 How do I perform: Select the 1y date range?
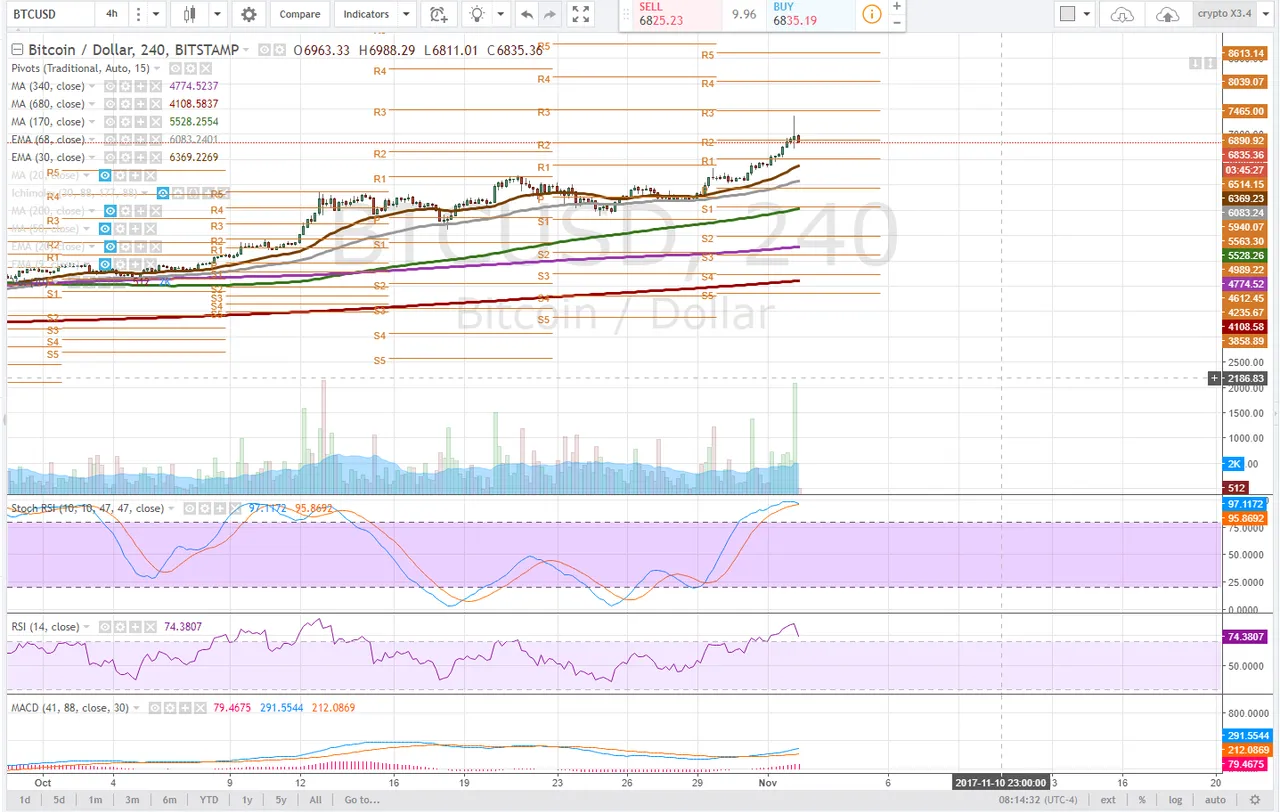(x=247, y=800)
